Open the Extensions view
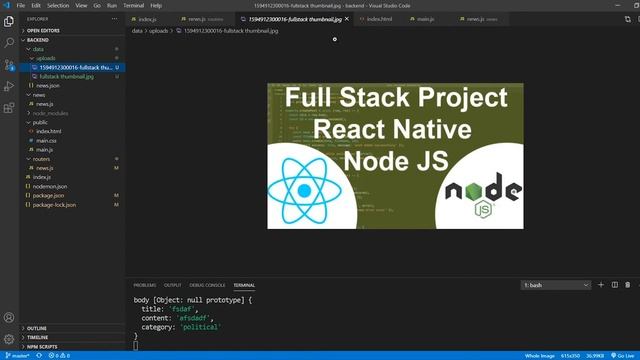Viewport: 640px width, 360px height. pyautogui.click(x=9, y=108)
